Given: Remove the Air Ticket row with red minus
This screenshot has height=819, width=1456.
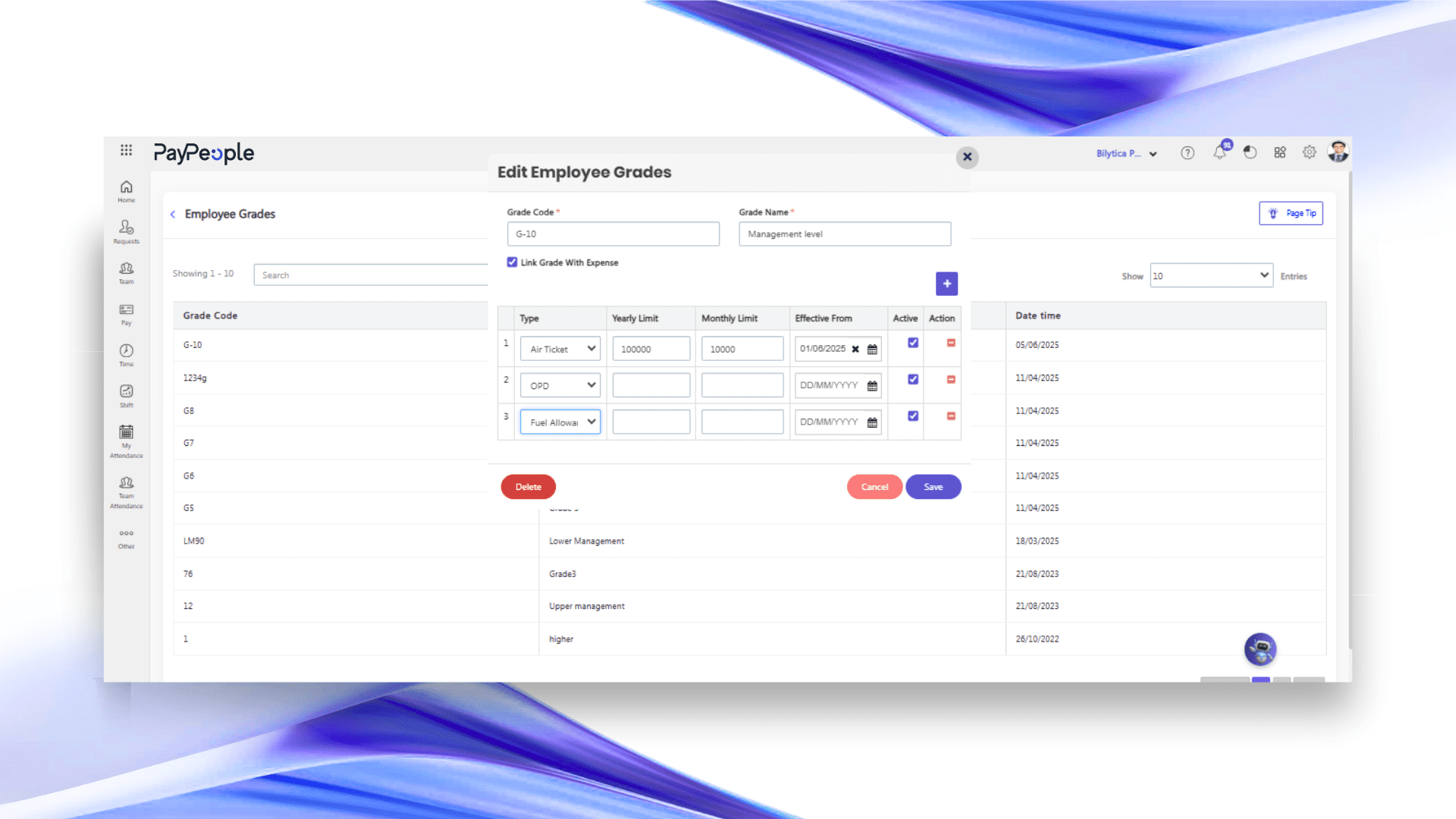Looking at the screenshot, I should tap(951, 343).
